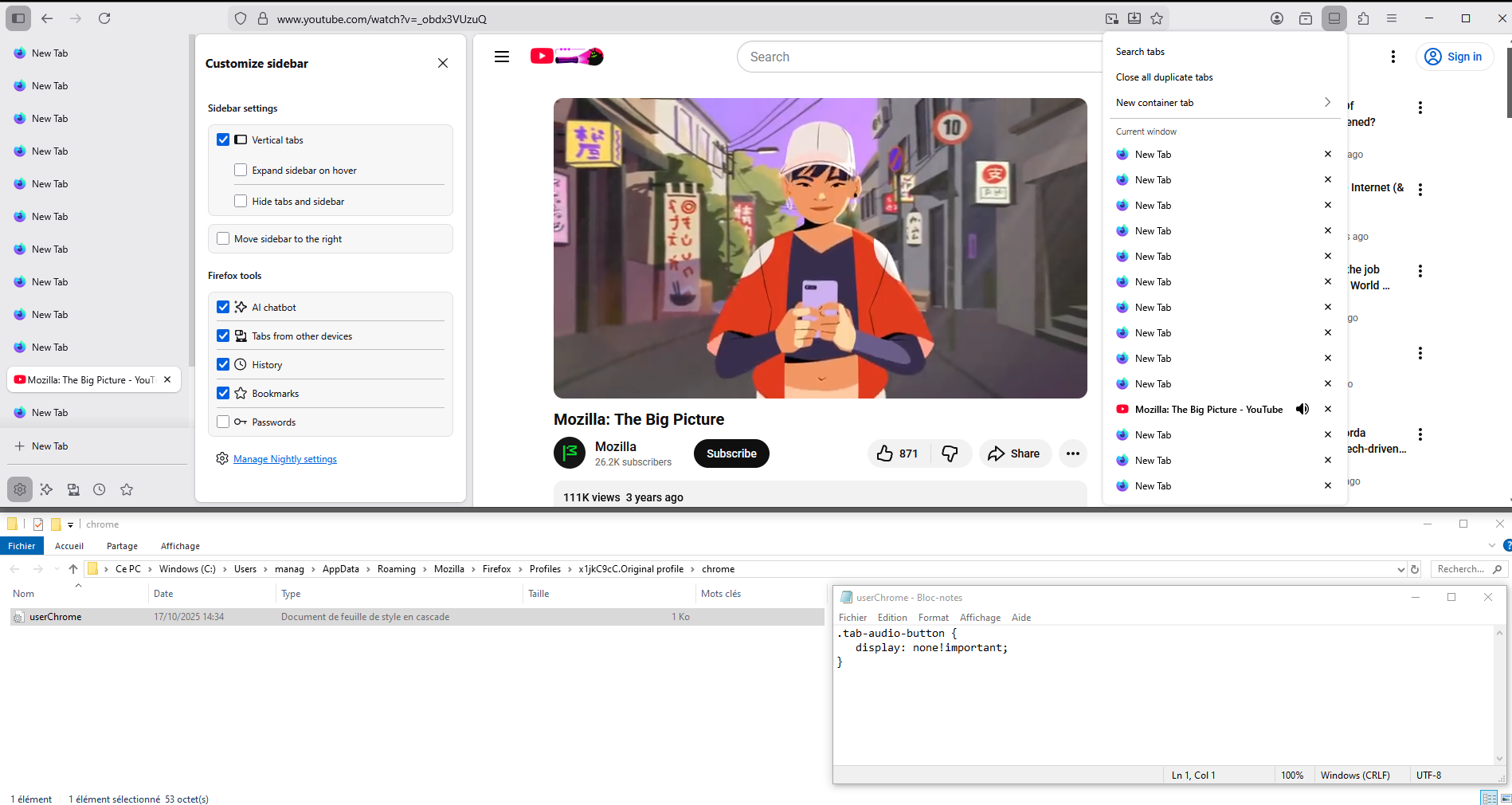Mute the Mozilla YouTube tab speaker icon
Viewport: 1512px width, 805px height.
click(1302, 409)
